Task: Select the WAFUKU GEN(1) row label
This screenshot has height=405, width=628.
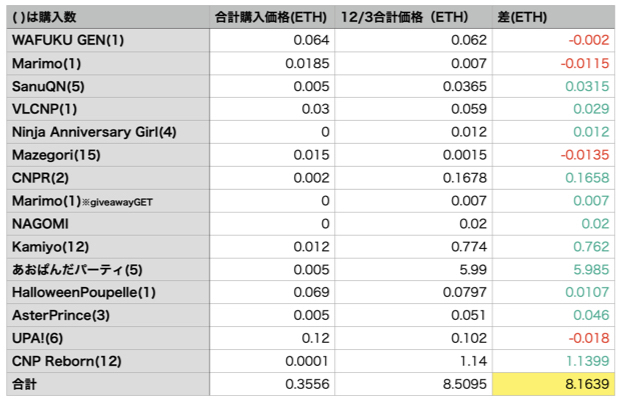Action: [x=108, y=40]
